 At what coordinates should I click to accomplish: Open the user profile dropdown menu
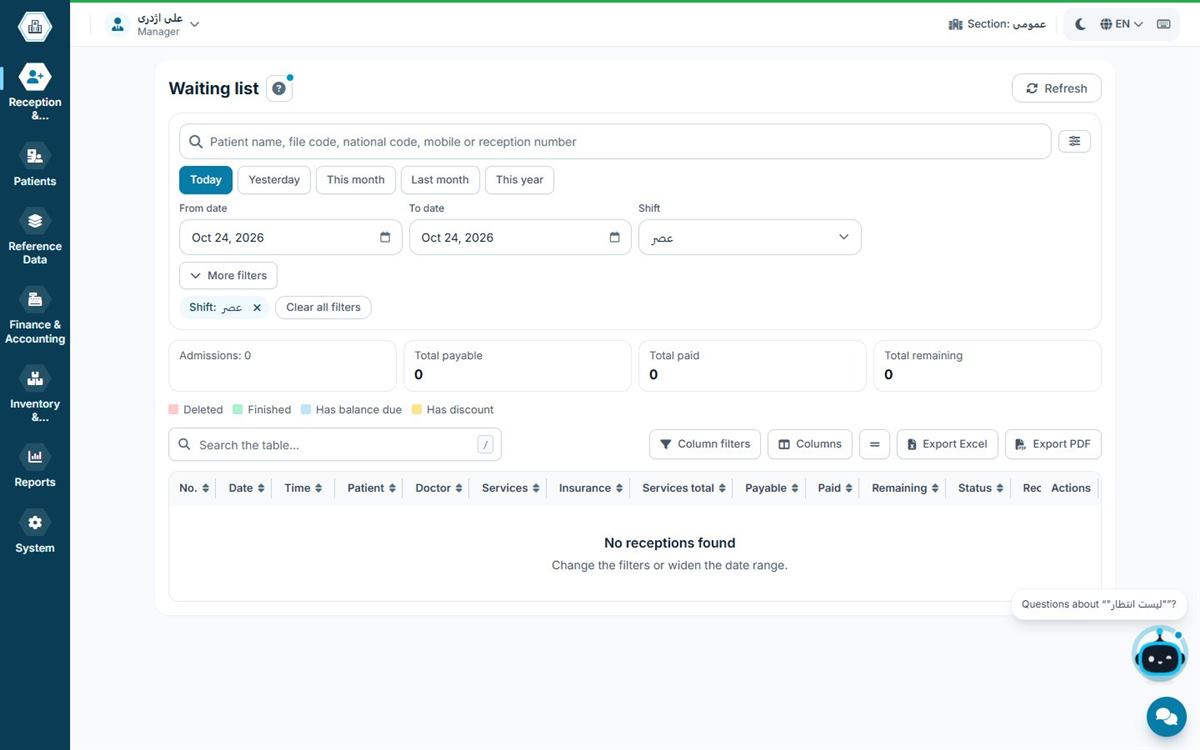153,25
